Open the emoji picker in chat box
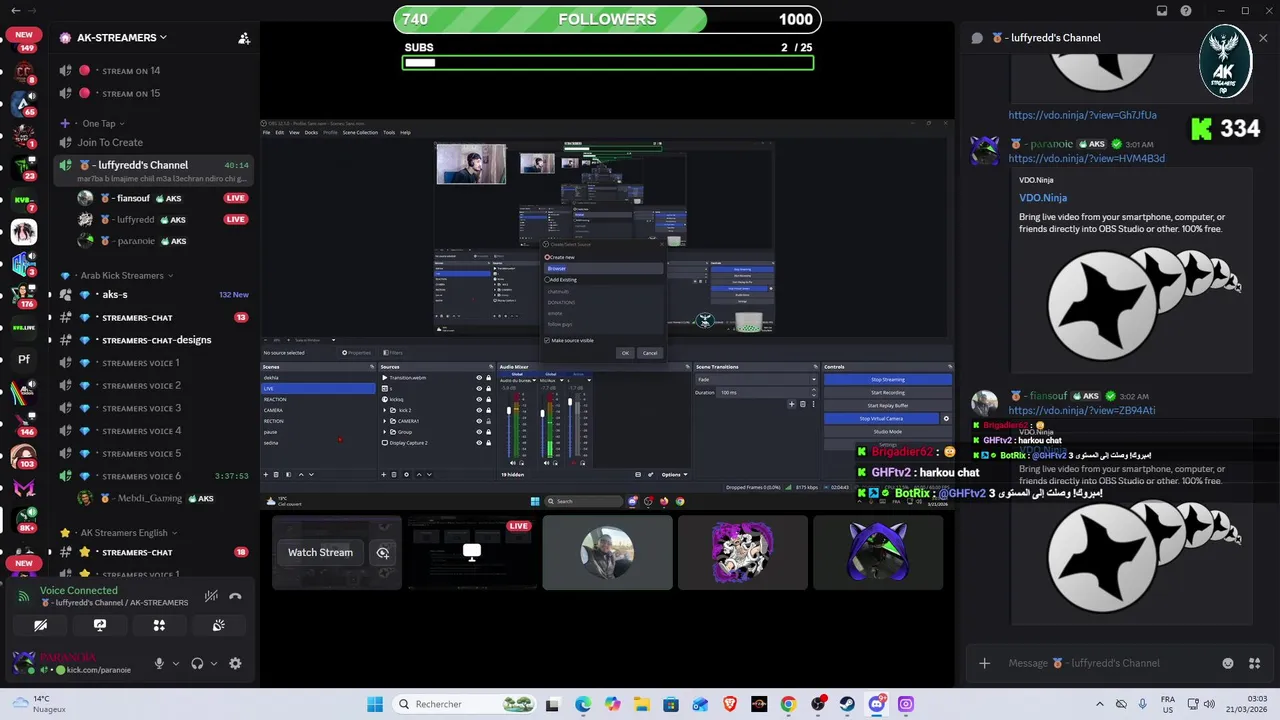Screen dimensions: 1280x720 coord(1228,663)
